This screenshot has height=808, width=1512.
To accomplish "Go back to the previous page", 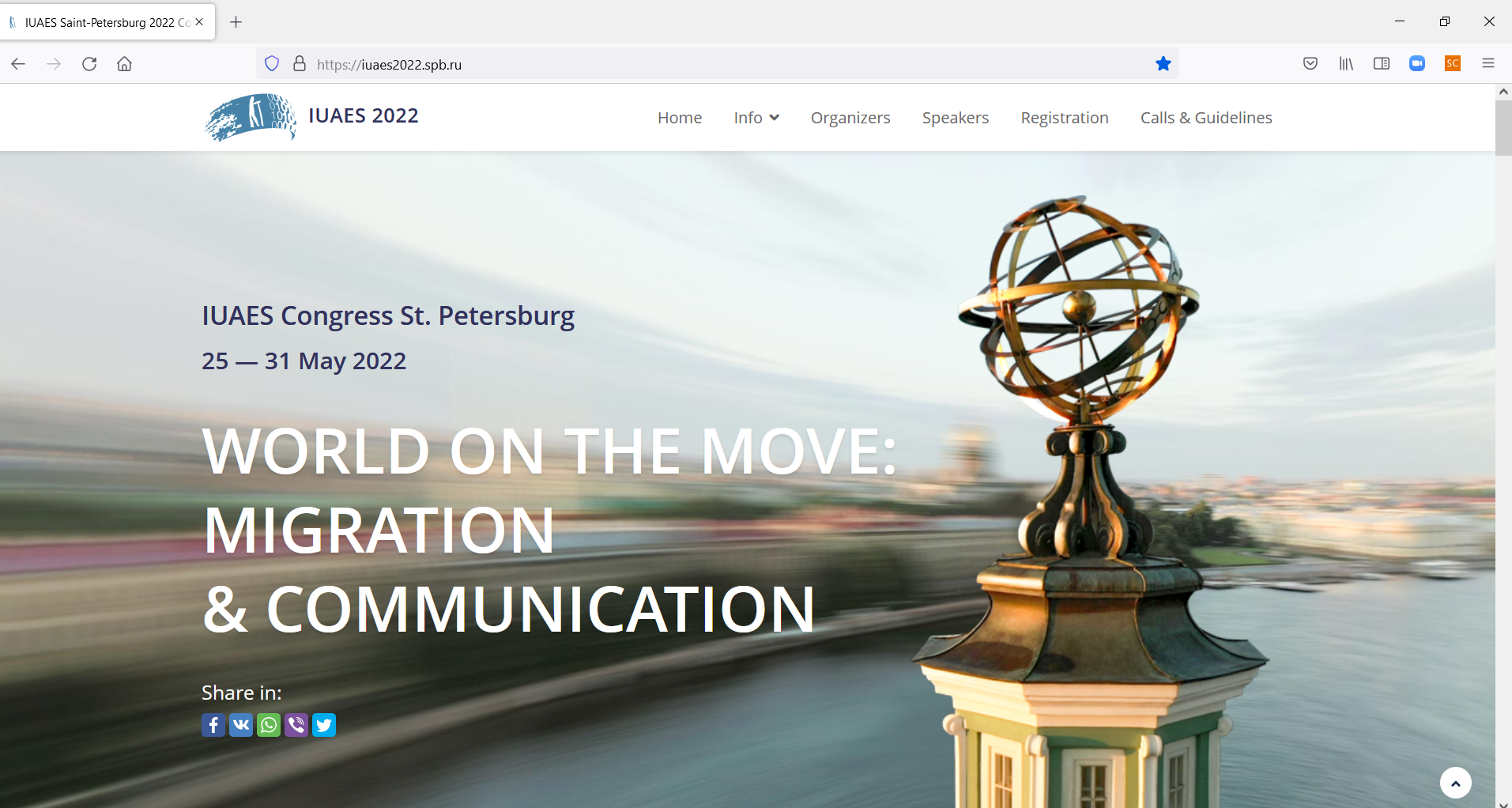I will [x=18, y=64].
